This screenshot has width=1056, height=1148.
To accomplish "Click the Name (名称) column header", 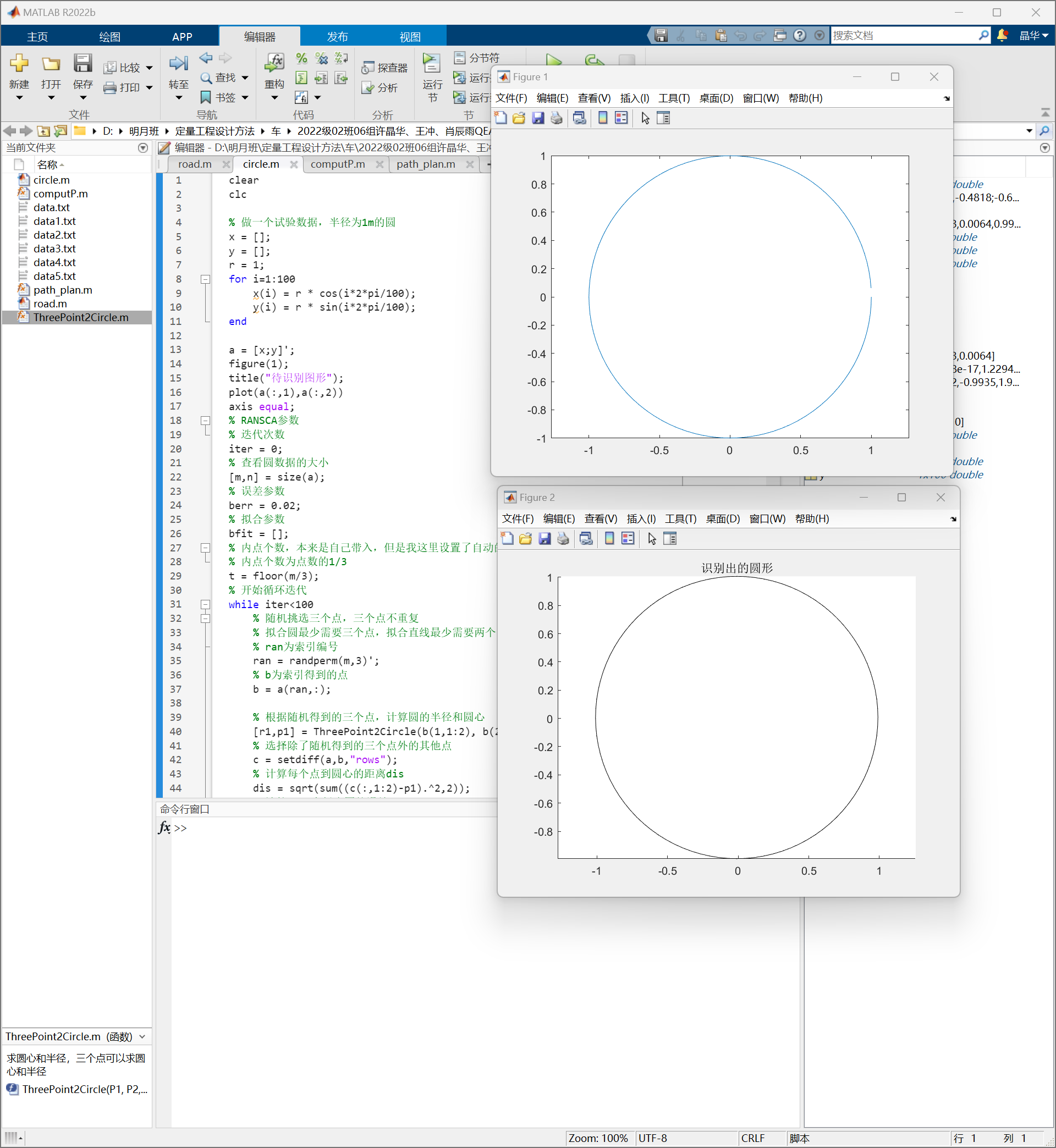I will (50, 164).
